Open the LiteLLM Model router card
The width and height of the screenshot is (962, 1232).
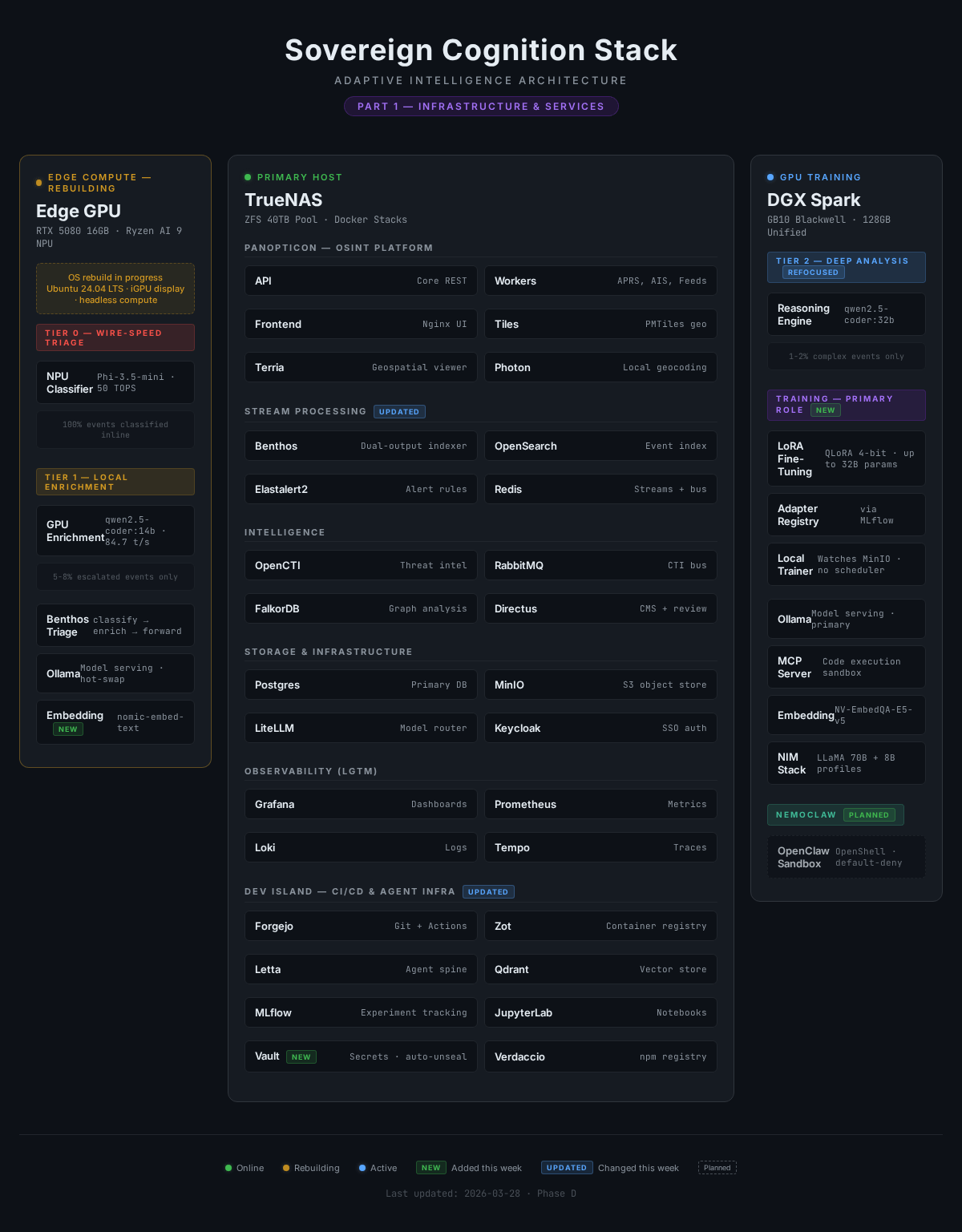click(x=361, y=729)
